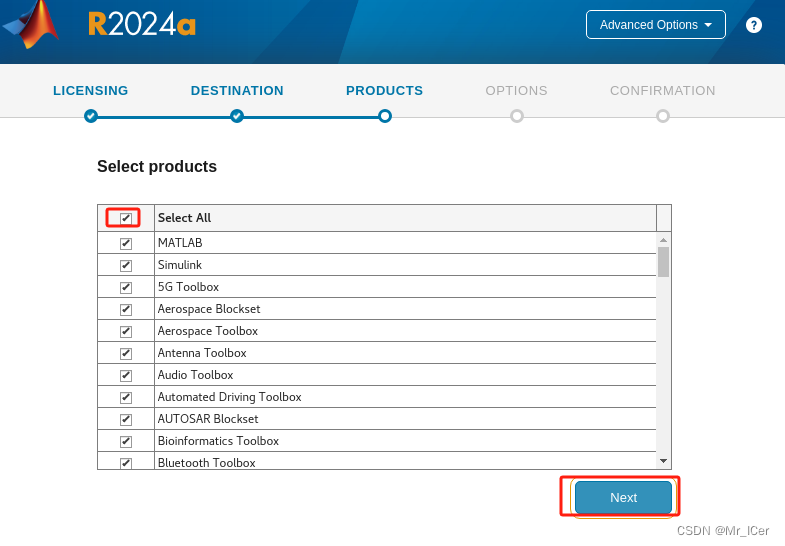Click the Products current step marker

[x=384, y=116]
